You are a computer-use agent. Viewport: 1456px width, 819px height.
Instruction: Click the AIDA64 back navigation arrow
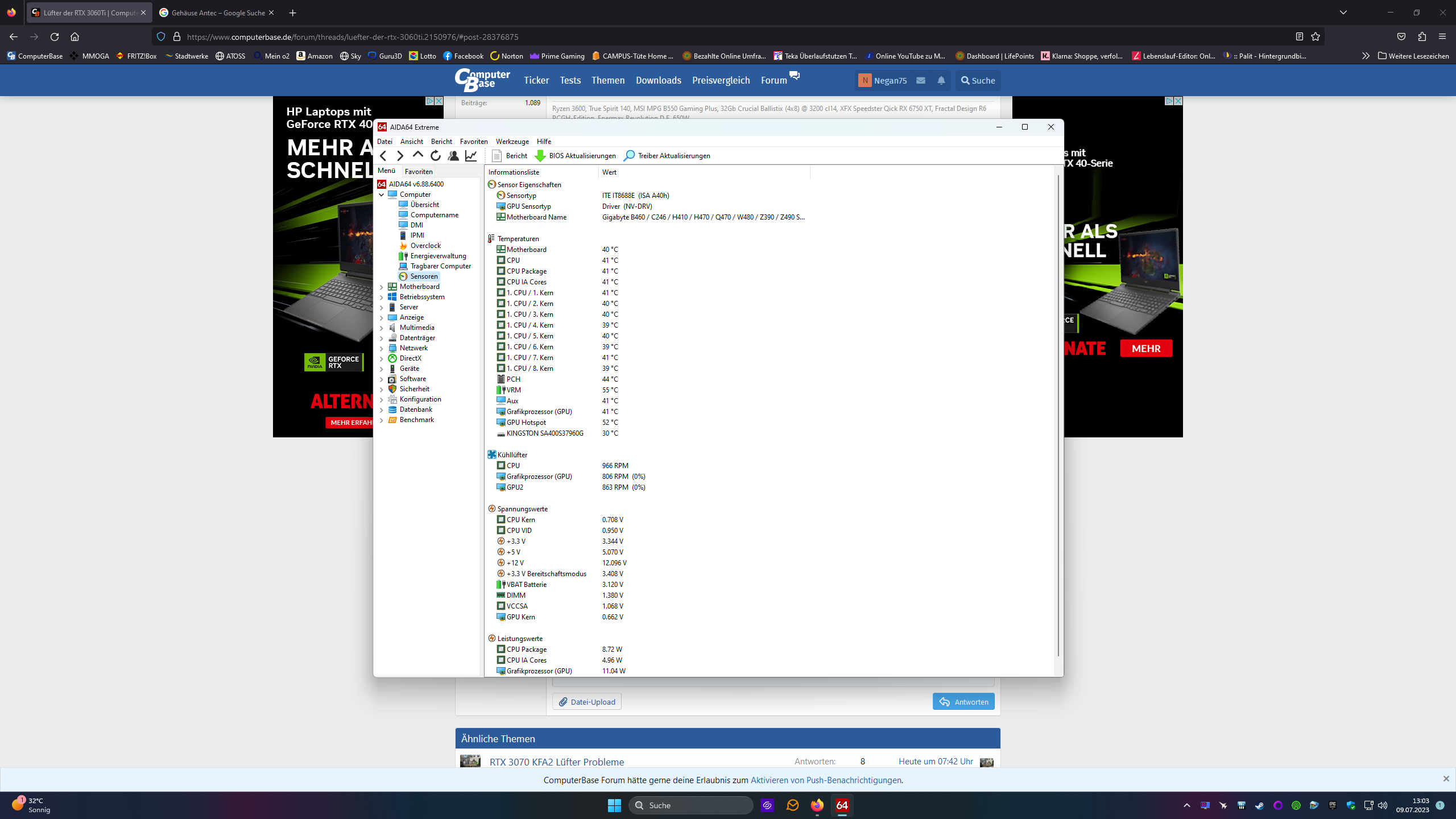click(383, 155)
